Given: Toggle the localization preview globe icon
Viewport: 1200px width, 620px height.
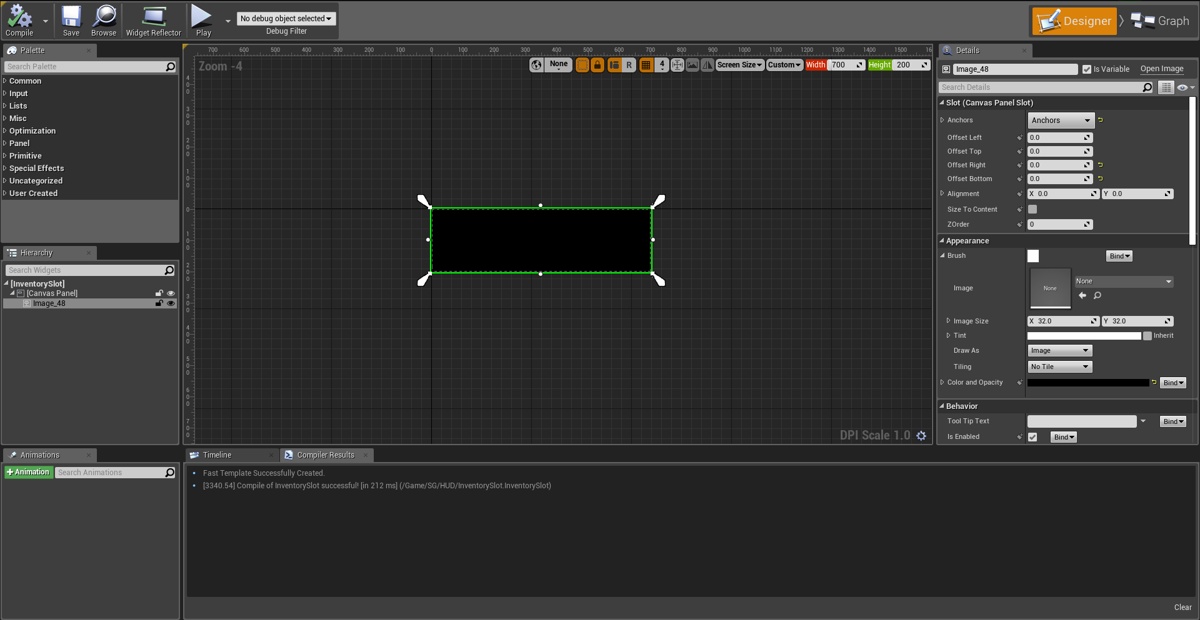Looking at the screenshot, I should 536,65.
